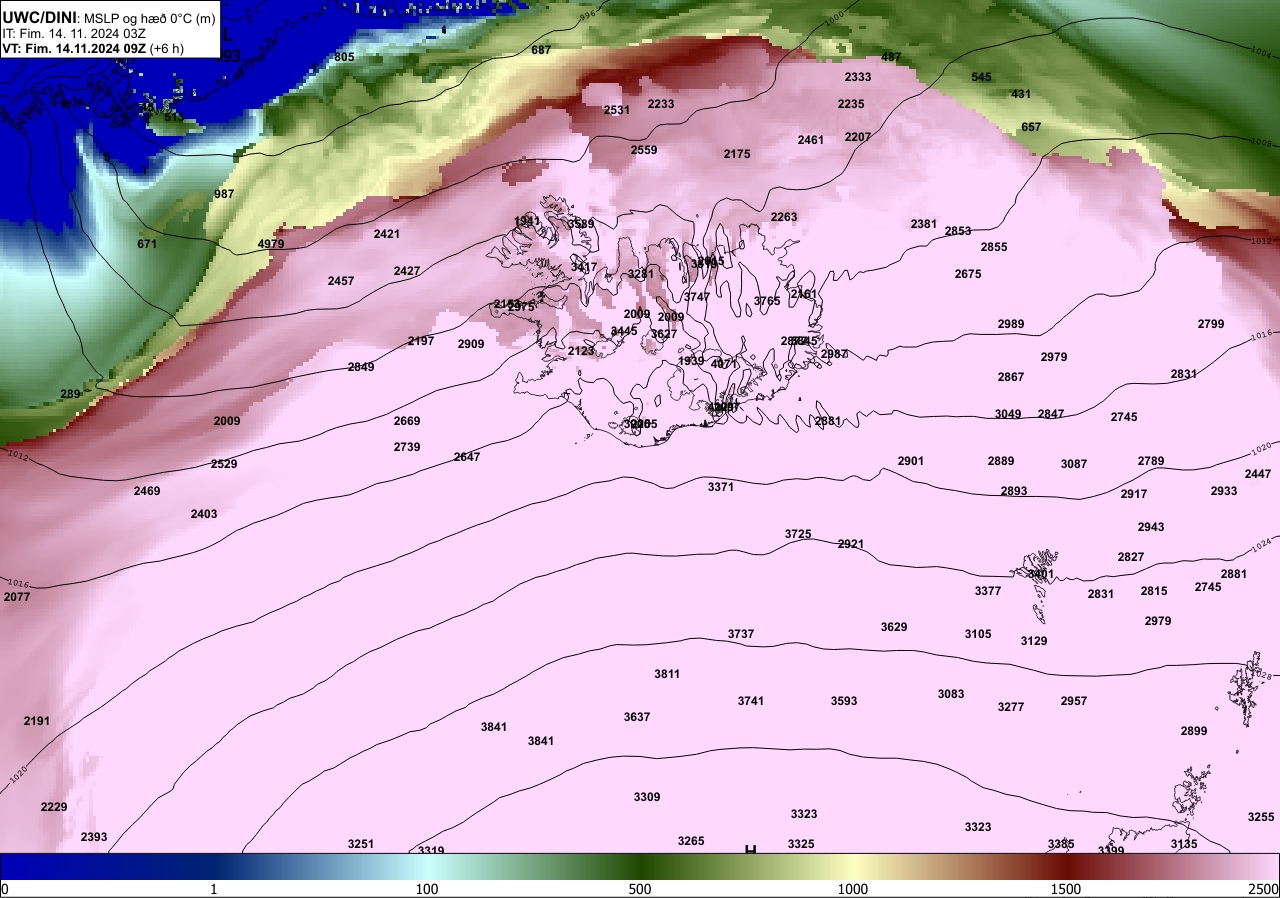Click the 3251 height value
Image resolution: width=1280 pixels, height=898 pixels.
[x=361, y=844]
